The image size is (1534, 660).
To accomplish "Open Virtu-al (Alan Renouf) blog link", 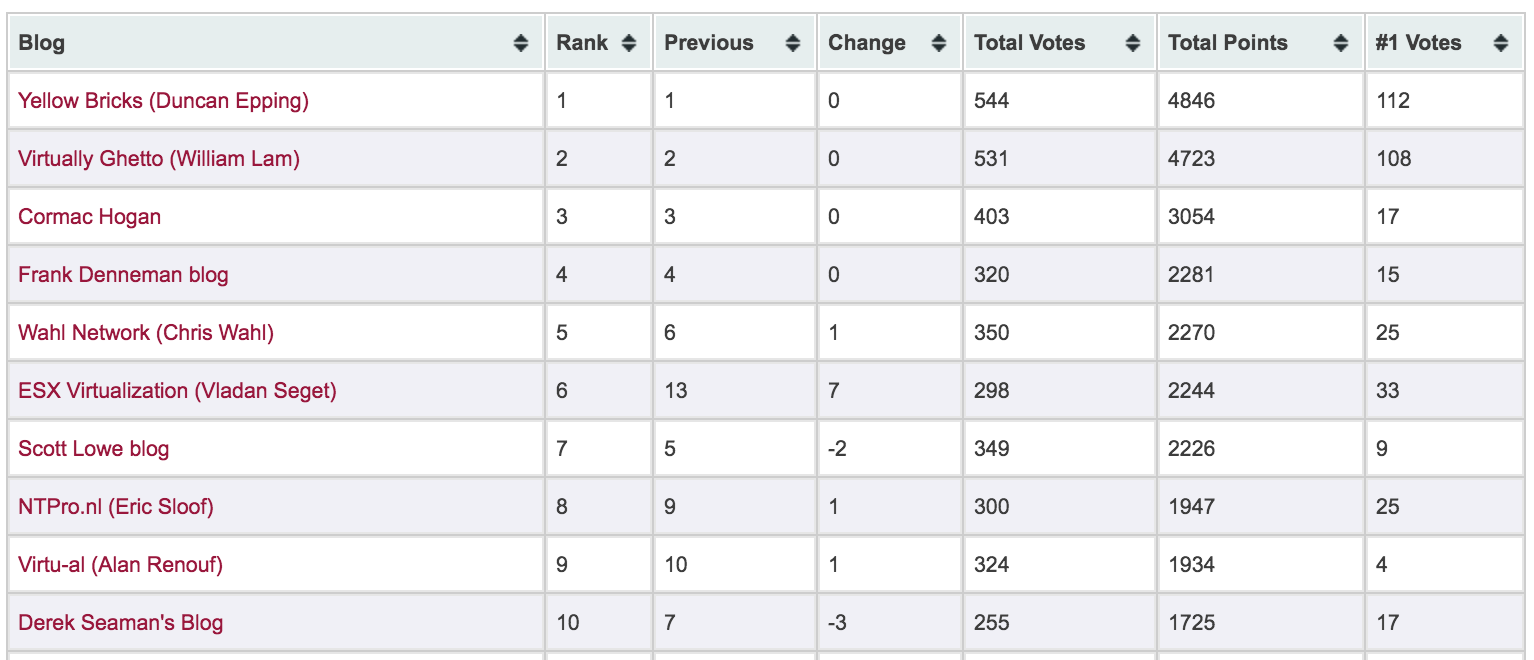I will pyautogui.click(x=121, y=565).
